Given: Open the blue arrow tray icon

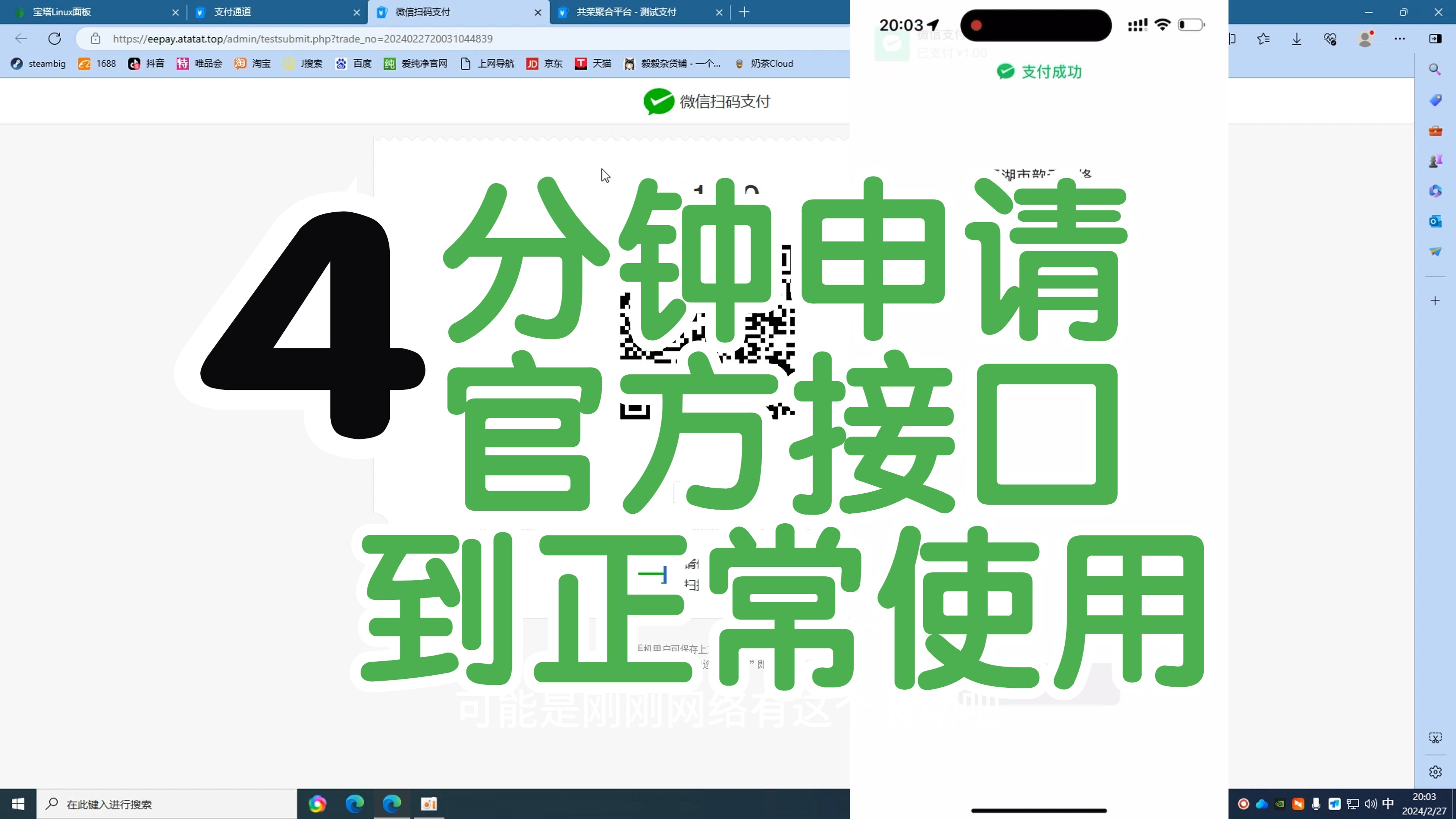Looking at the screenshot, I should coord(1335,804).
